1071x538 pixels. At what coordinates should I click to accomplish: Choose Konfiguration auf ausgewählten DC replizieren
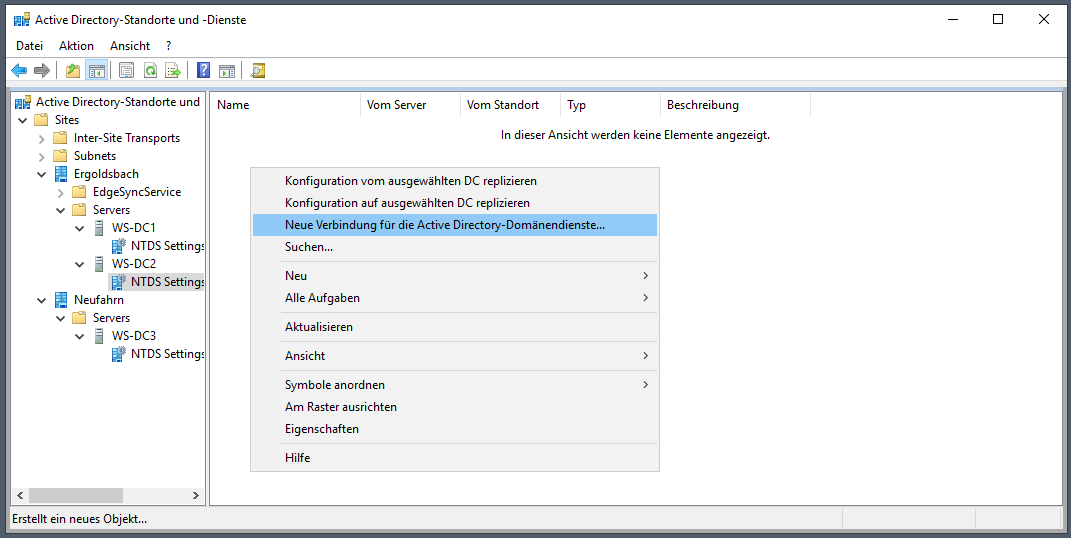[x=455, y=203]
